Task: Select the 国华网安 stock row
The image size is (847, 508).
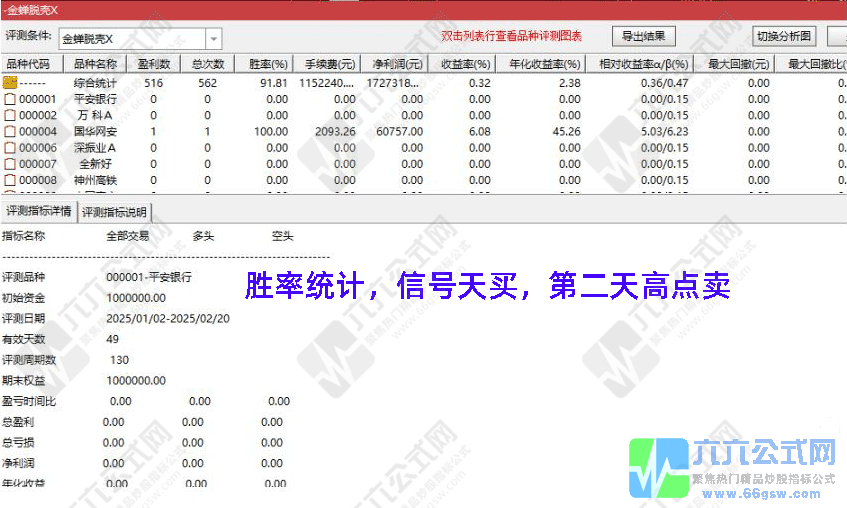Action: click(x=96, y=131)
